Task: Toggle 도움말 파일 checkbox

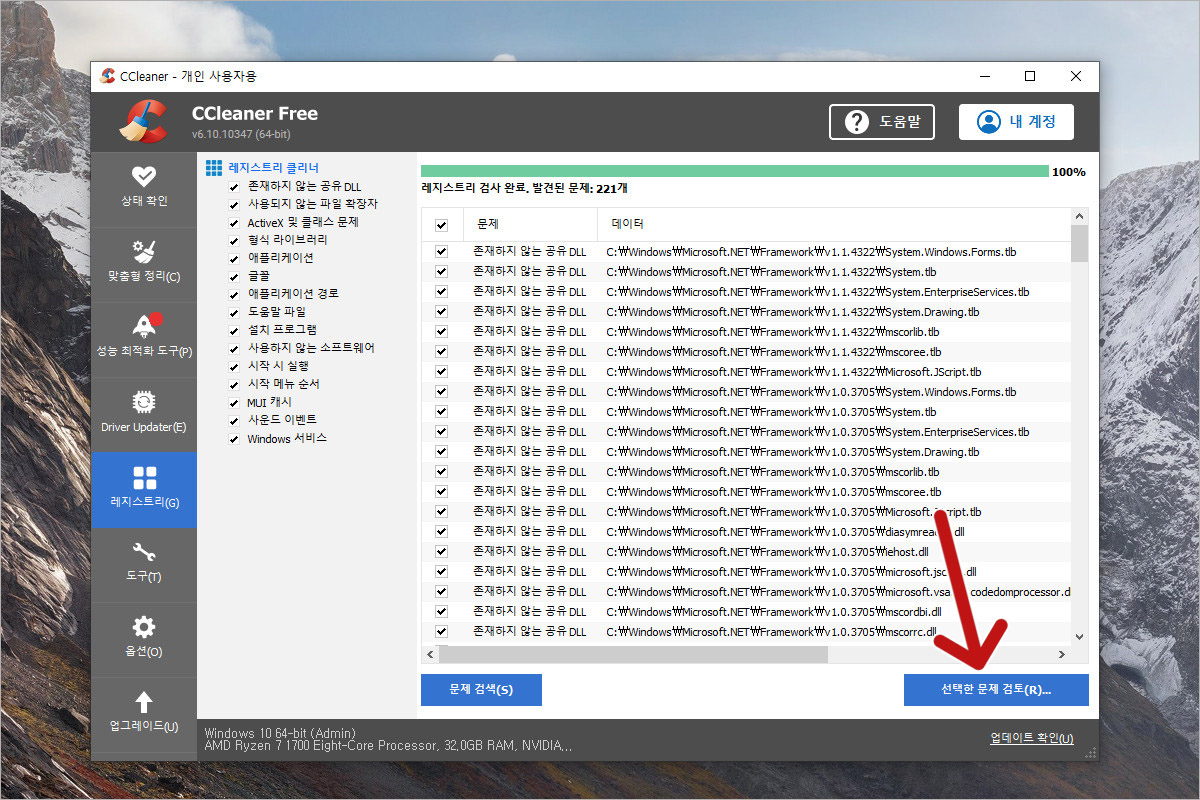Action: 234,313
